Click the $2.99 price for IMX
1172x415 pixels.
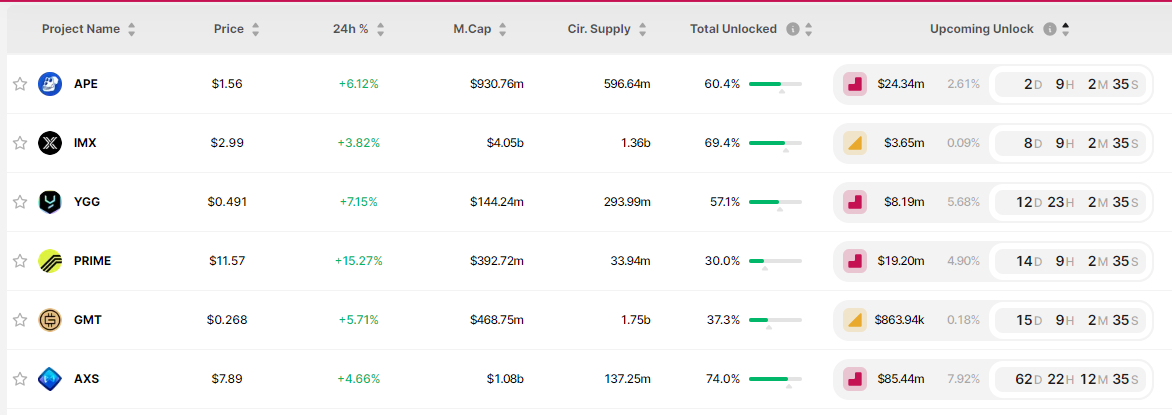coord(227,143)
